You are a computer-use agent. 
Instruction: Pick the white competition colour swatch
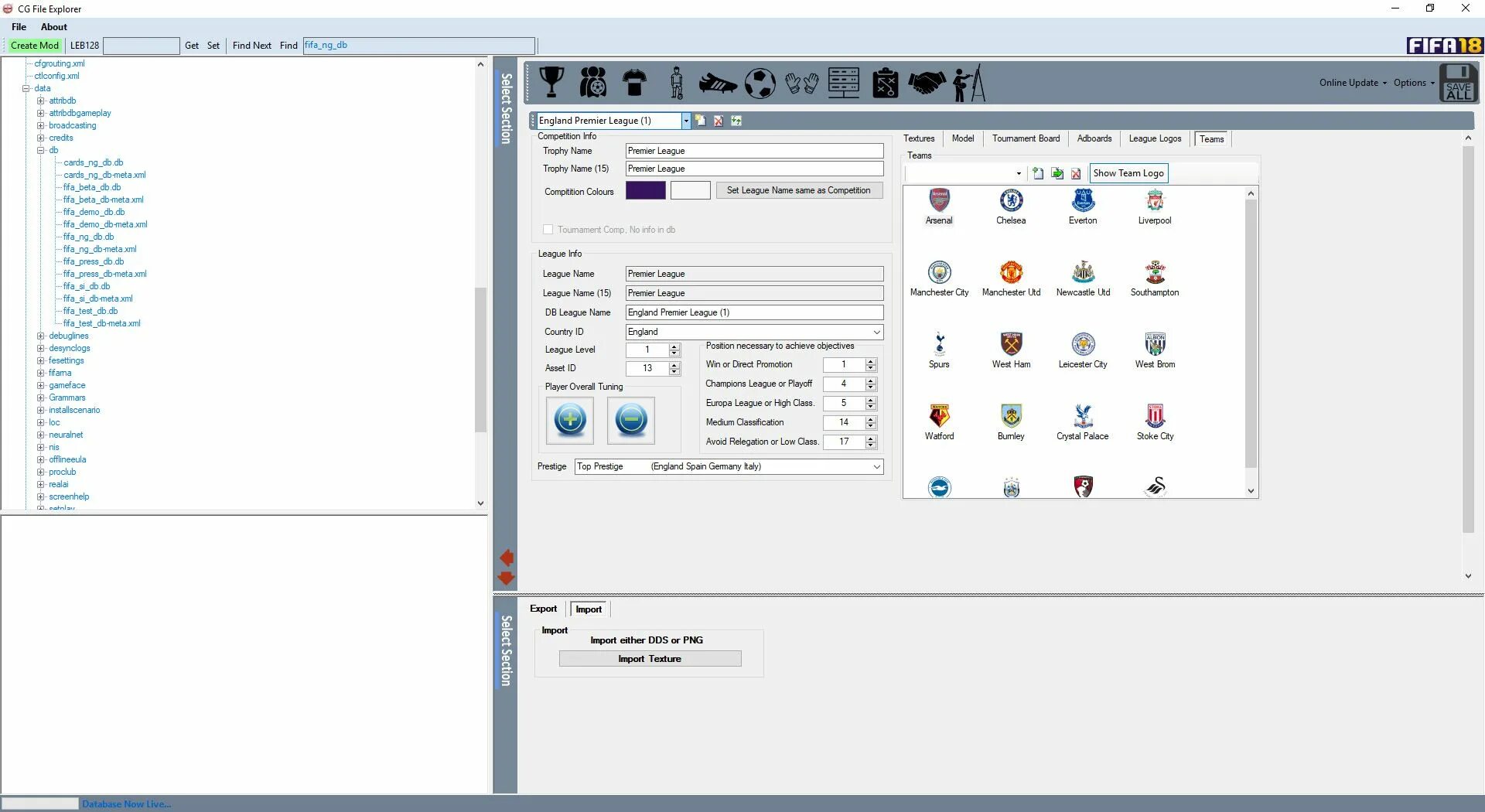[x=690, y=190]
